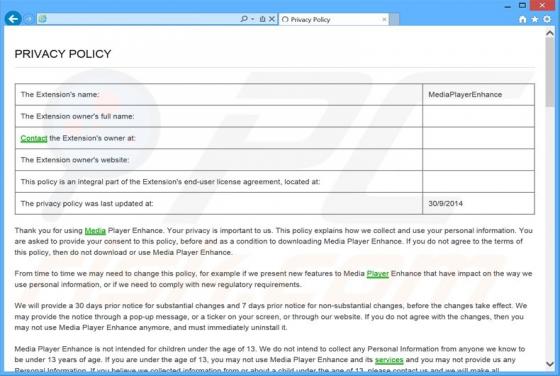Expand the address bar autocomplete dropdown arrow

click(x=252, y=19)
